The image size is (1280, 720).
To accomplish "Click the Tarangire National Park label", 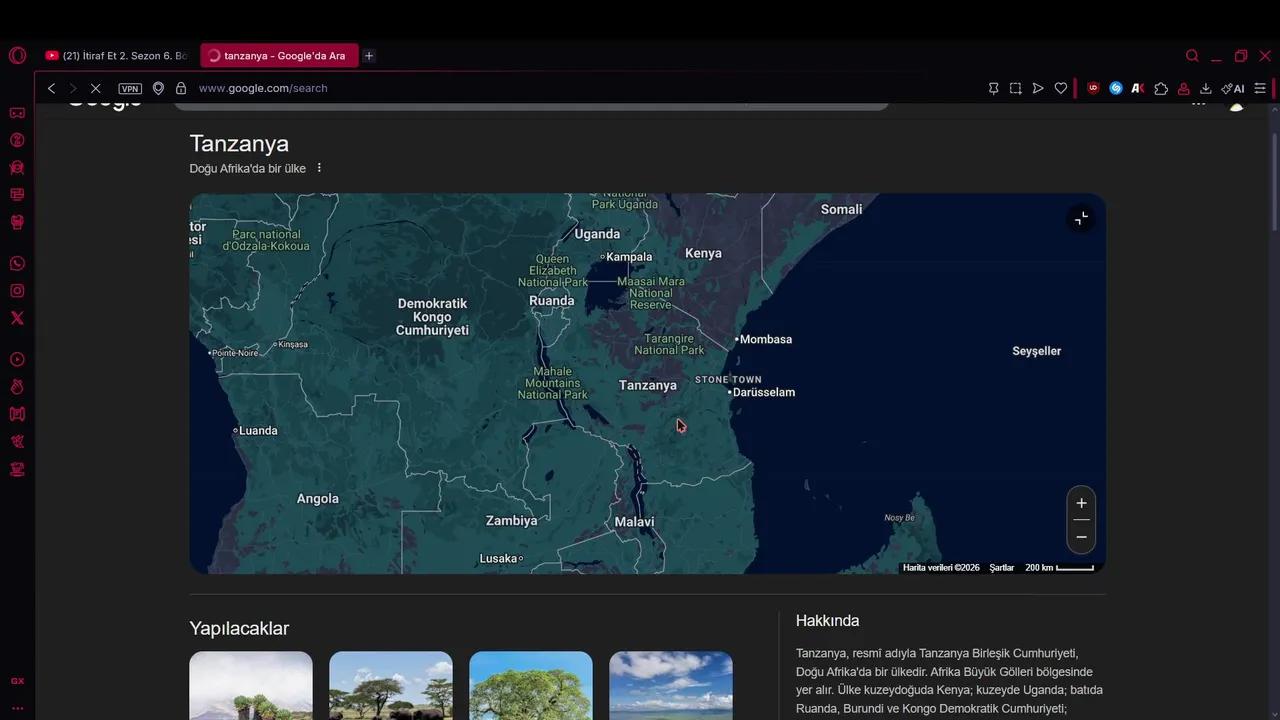I will pyautogui.click(x=669, y=344).
